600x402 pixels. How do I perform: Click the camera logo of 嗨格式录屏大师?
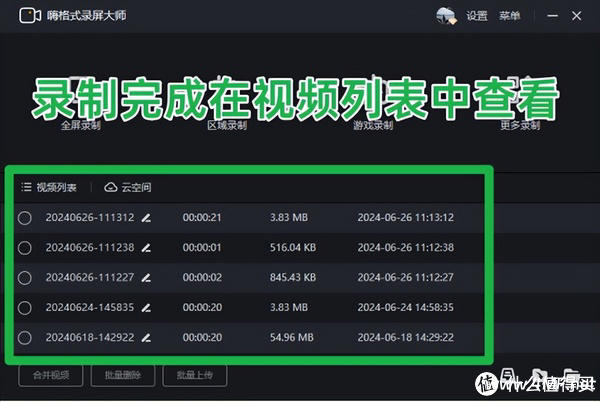tap(30, 16)
